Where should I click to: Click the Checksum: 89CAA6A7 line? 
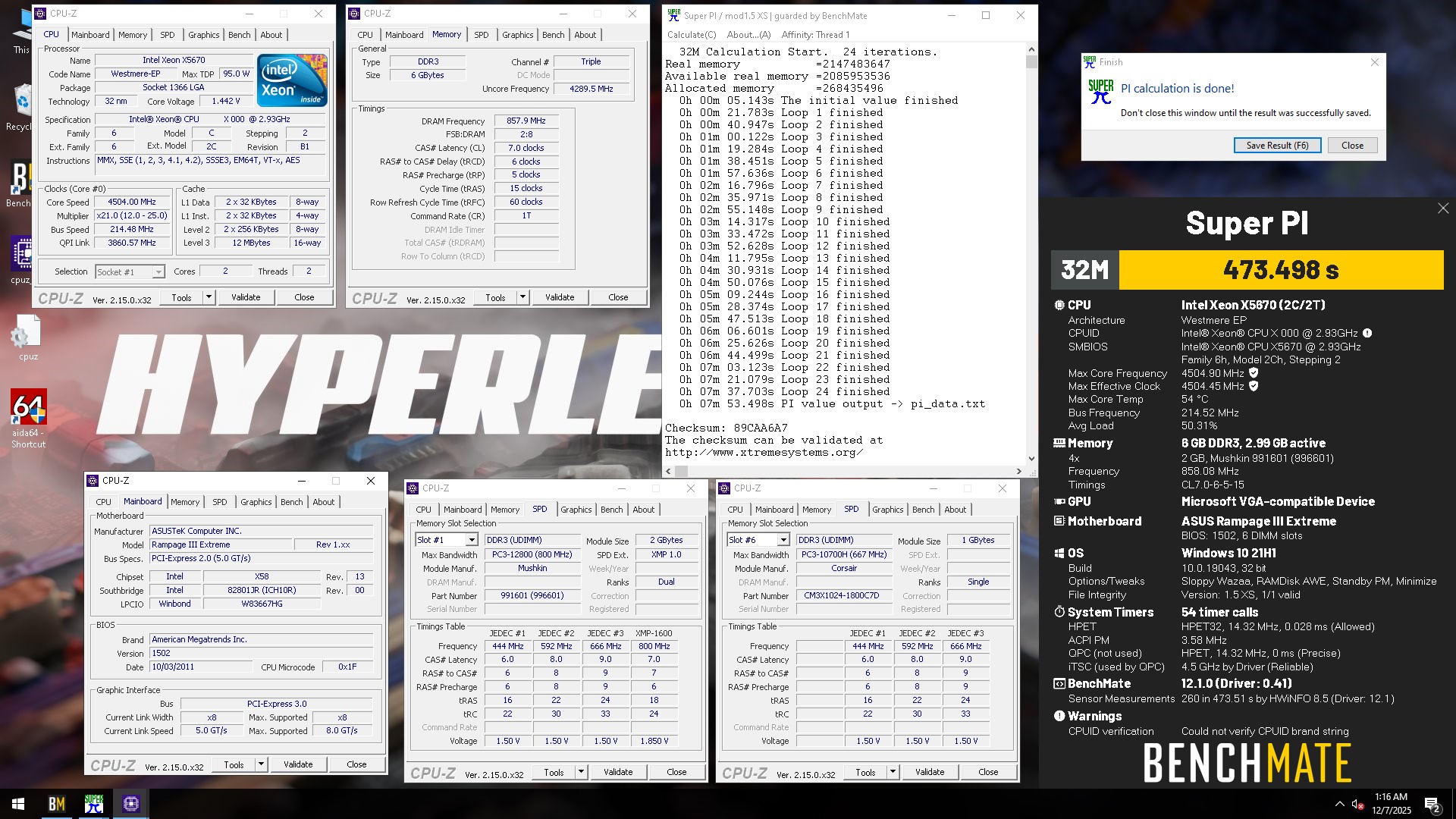726,428
